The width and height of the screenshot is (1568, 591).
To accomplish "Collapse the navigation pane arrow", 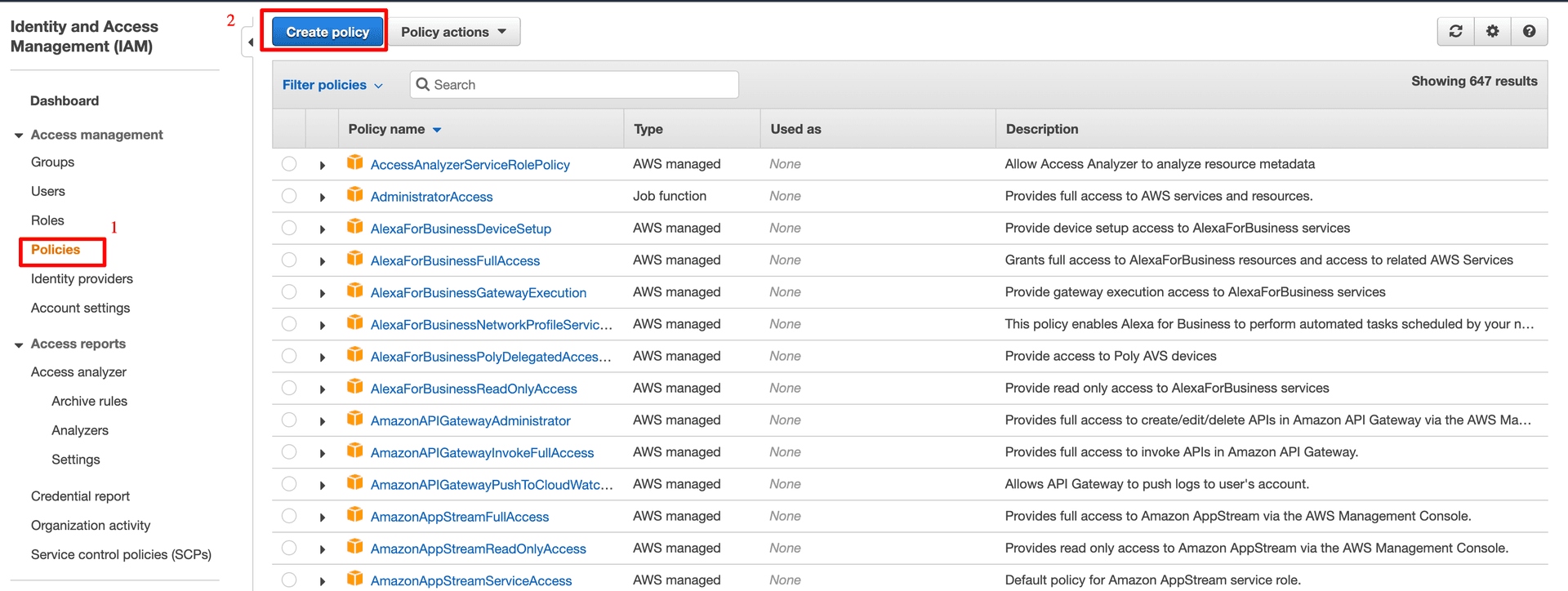I will (x=250, y=42).
